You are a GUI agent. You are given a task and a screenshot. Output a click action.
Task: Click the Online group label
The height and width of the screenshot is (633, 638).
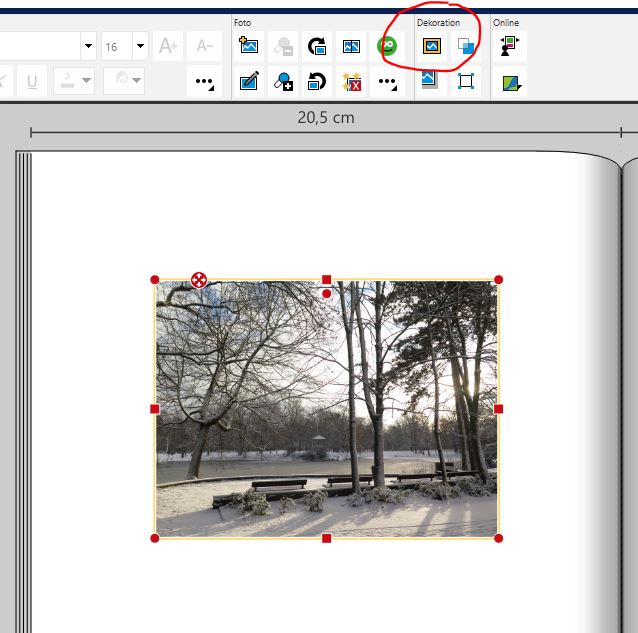pyautogui.click(x=506, y=23)
